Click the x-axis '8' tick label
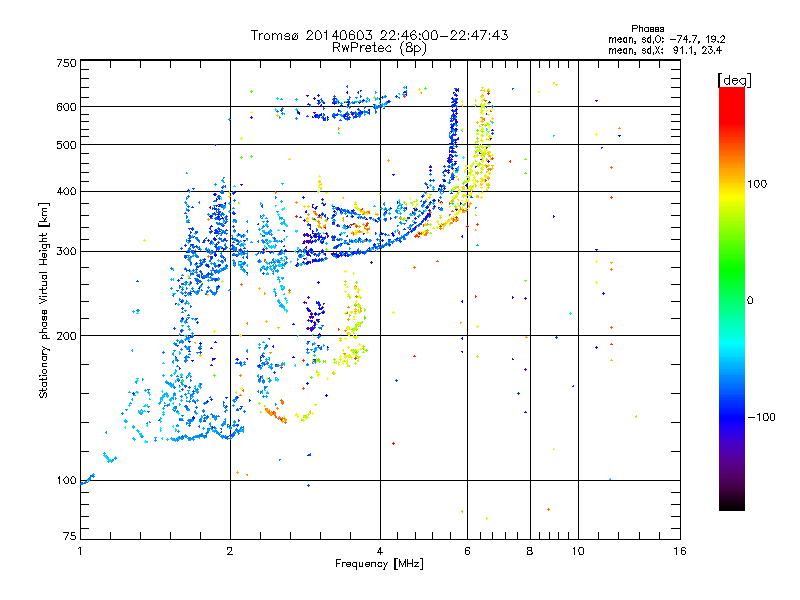800x600 pixels. [x=530, y=551]
